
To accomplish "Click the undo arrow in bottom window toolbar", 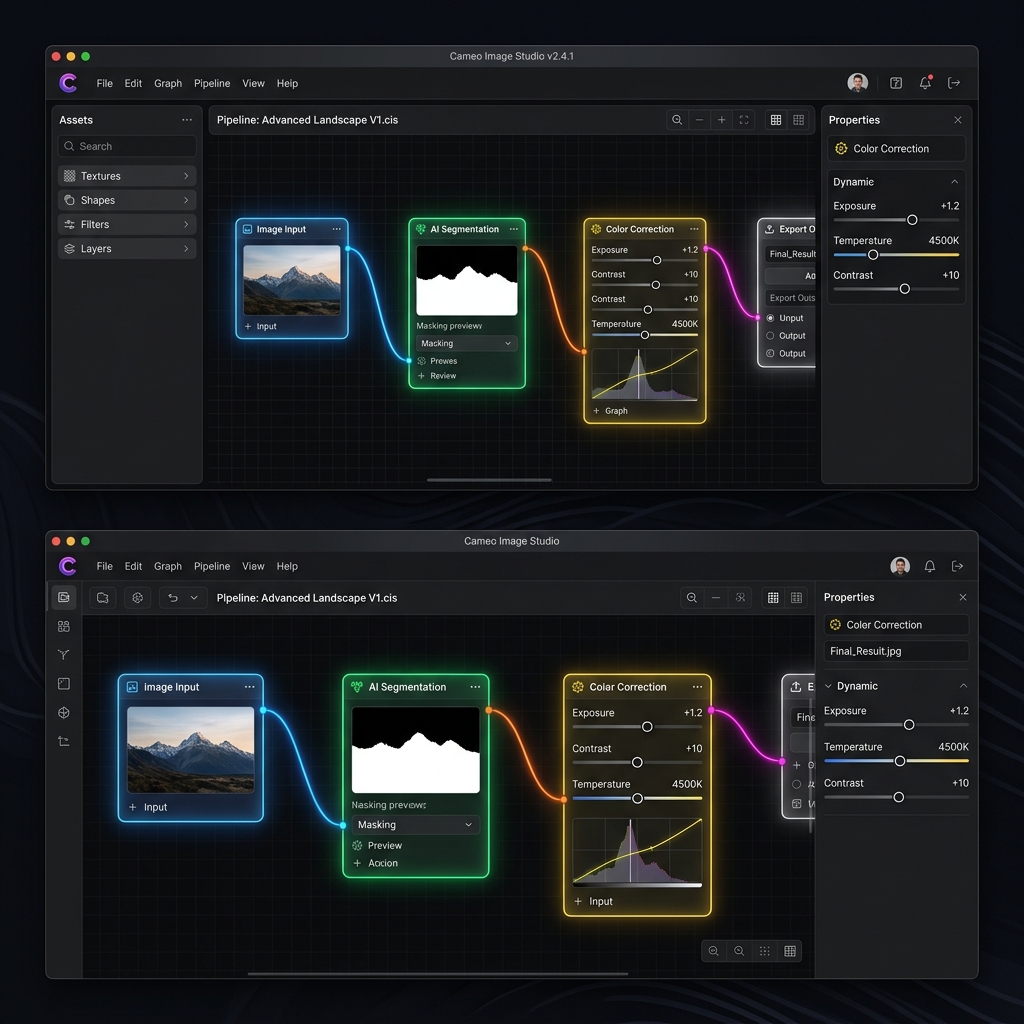I will click(173, 598).
